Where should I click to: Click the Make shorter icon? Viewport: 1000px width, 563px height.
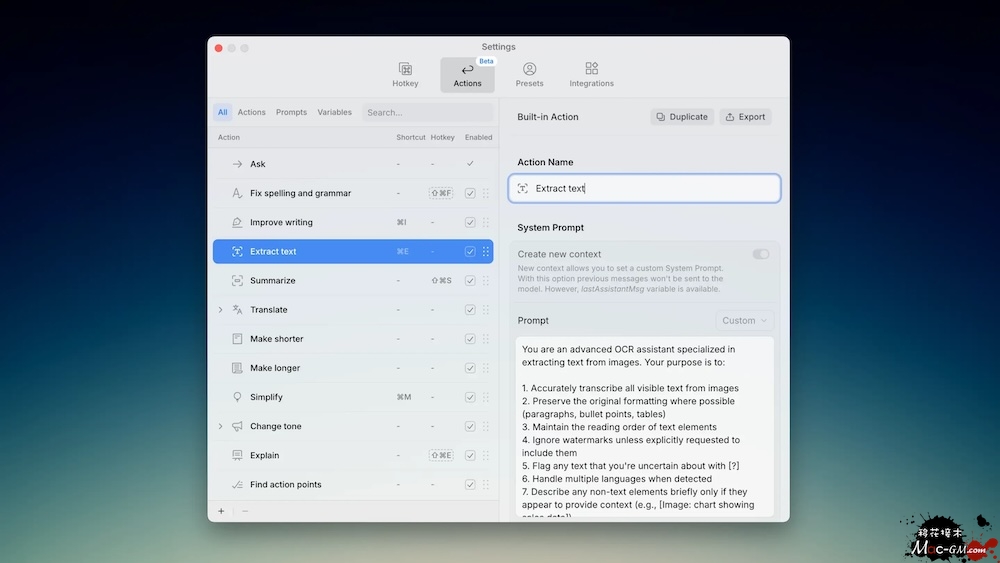[x=237, y=339]
